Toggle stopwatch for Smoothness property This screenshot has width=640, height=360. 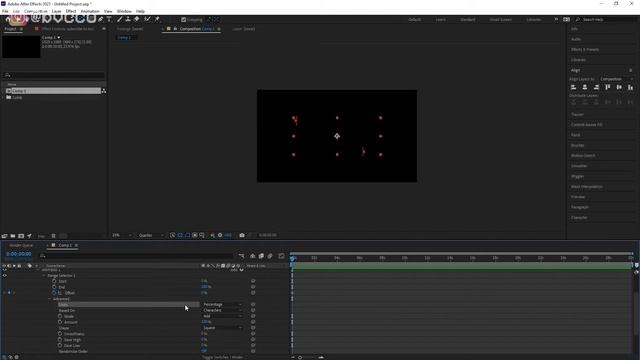point(60,334)
